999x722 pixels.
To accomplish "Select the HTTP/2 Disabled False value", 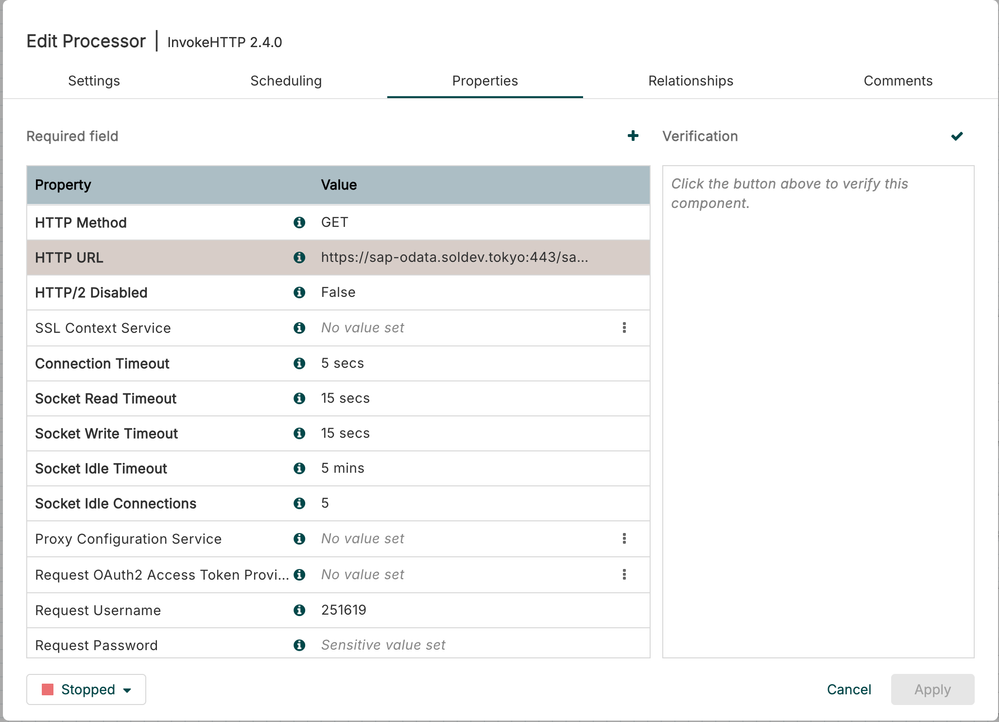I will click(338, 293).
